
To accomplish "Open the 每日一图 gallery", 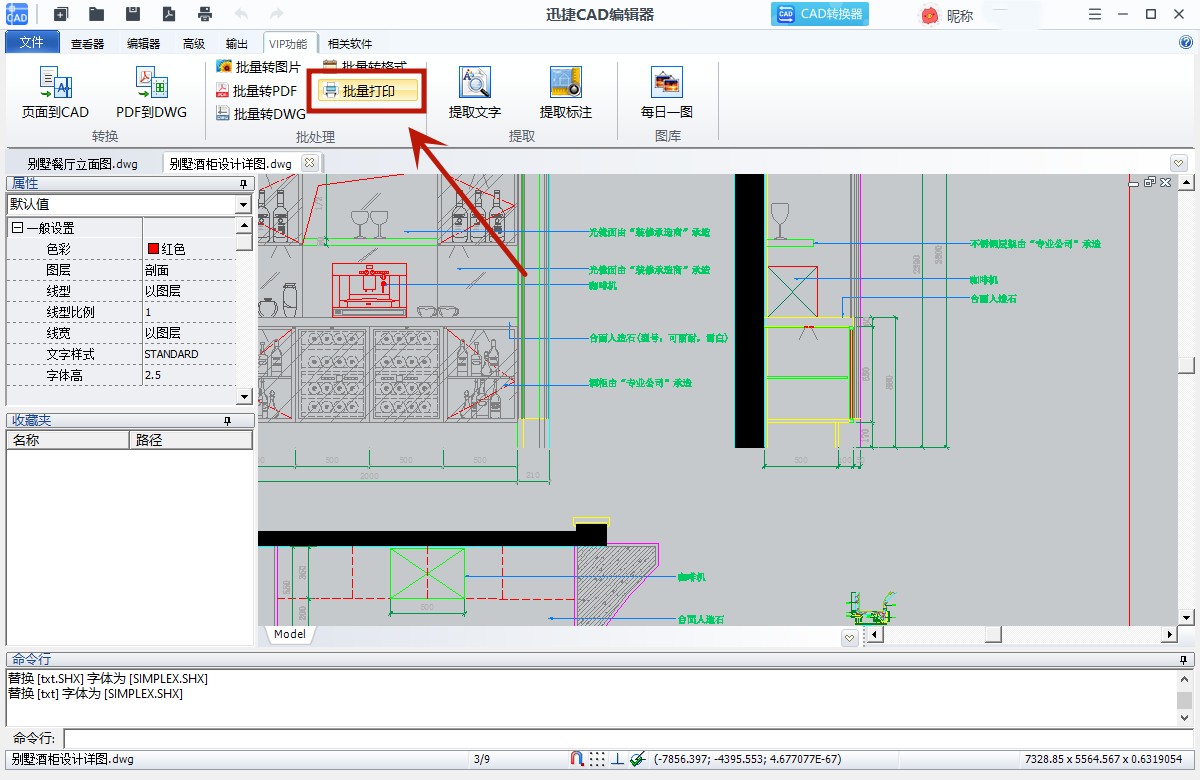I will click(x=666, y=82).
